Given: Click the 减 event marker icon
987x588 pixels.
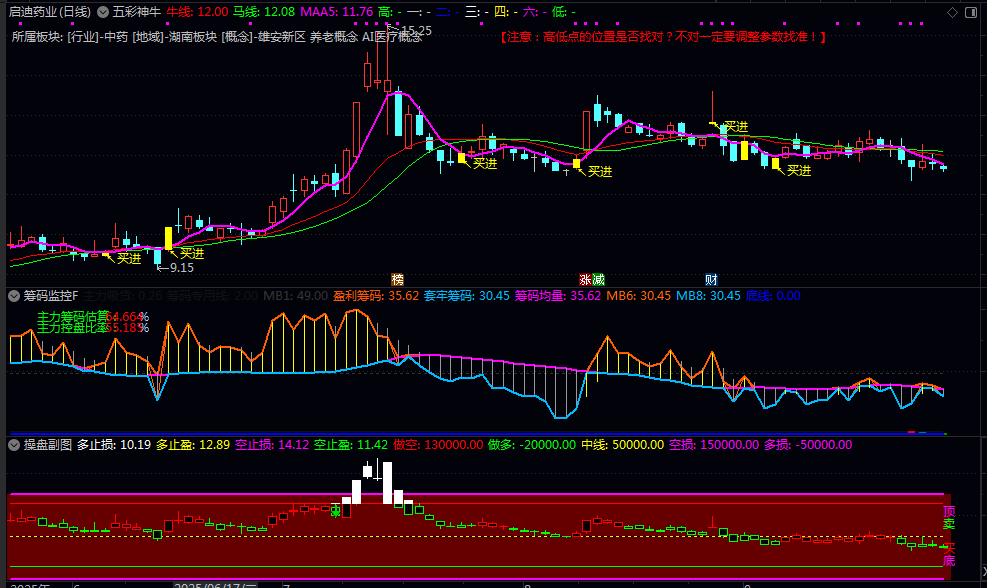Looking at the screenshot, I should click(x=597, y=279).
